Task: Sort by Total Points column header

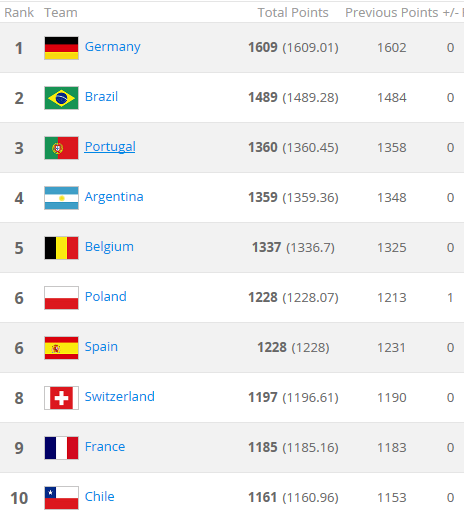Action: (293, 13)
